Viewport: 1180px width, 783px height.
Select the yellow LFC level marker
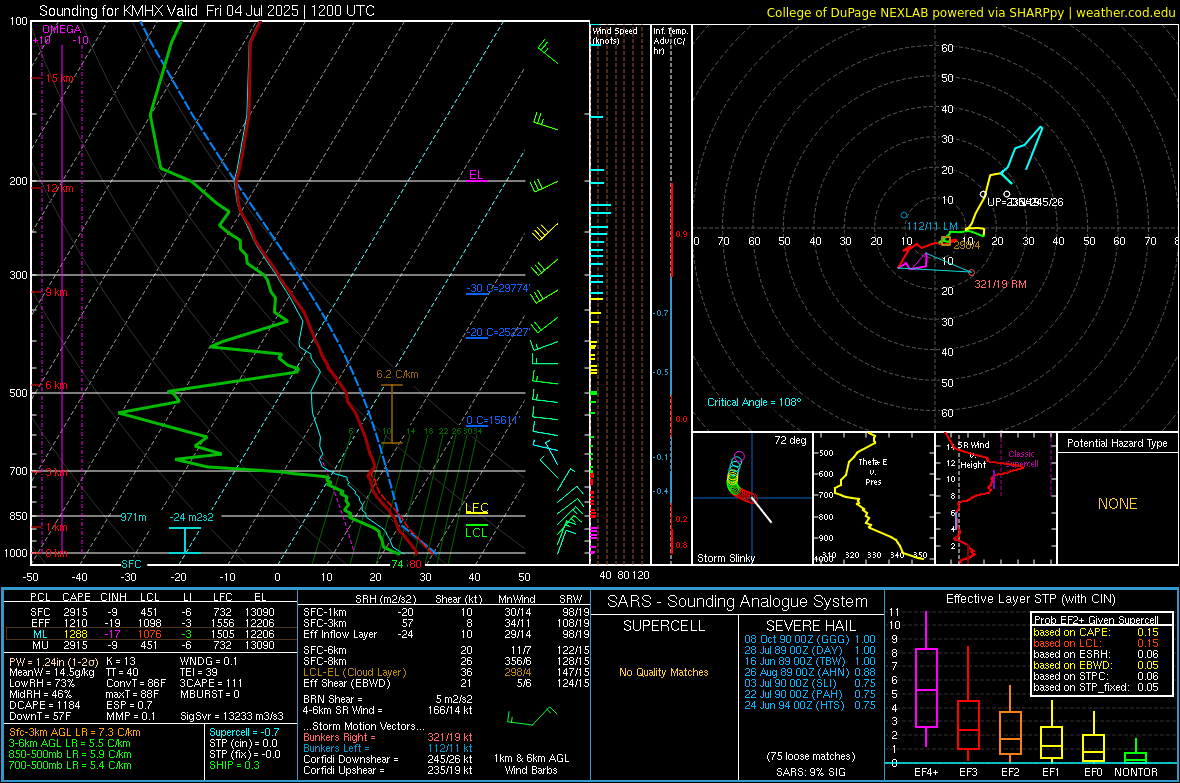click(x=476, y=508)
